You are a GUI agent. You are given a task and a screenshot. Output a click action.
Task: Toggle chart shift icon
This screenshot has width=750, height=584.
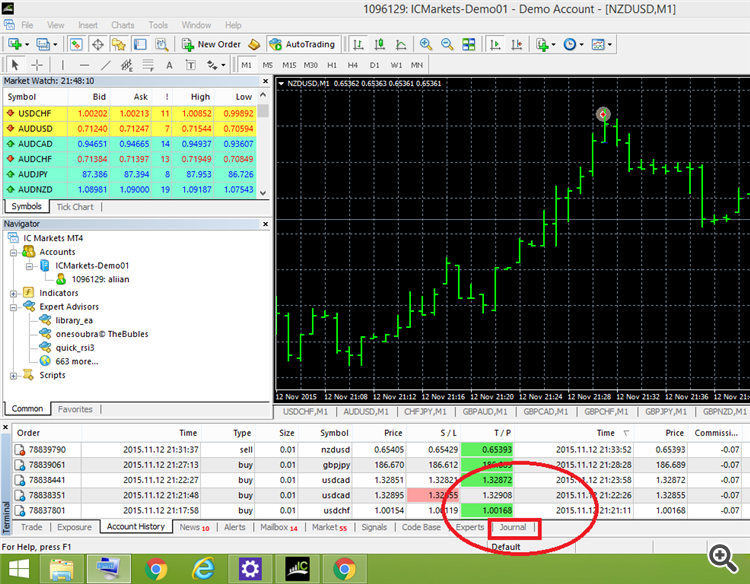[x=517, y=44]
